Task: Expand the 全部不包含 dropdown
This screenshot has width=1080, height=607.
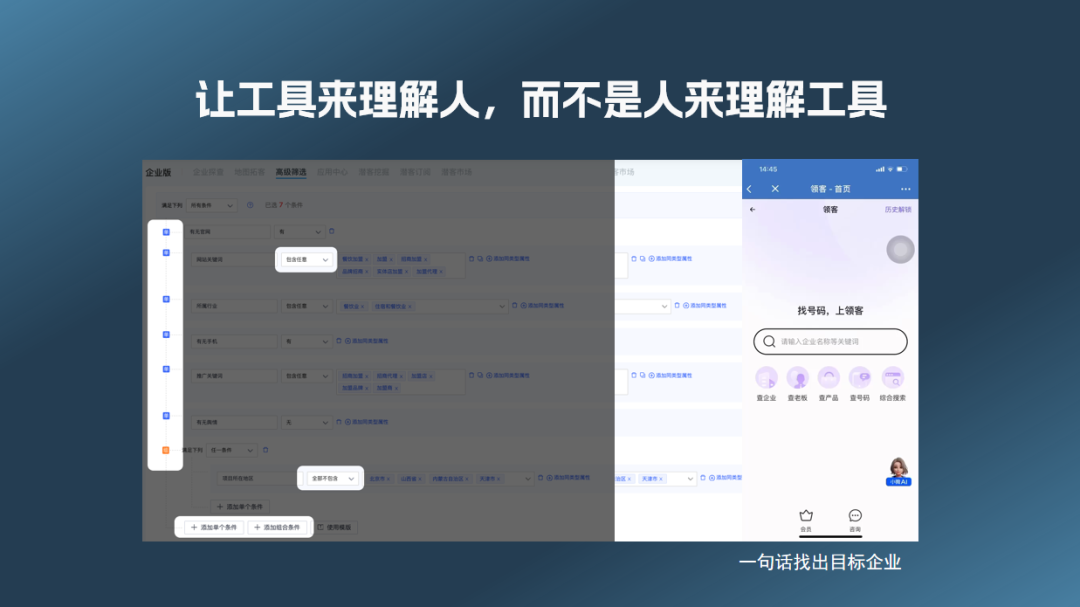Action: pyautogui.click(x=332, y=479)
